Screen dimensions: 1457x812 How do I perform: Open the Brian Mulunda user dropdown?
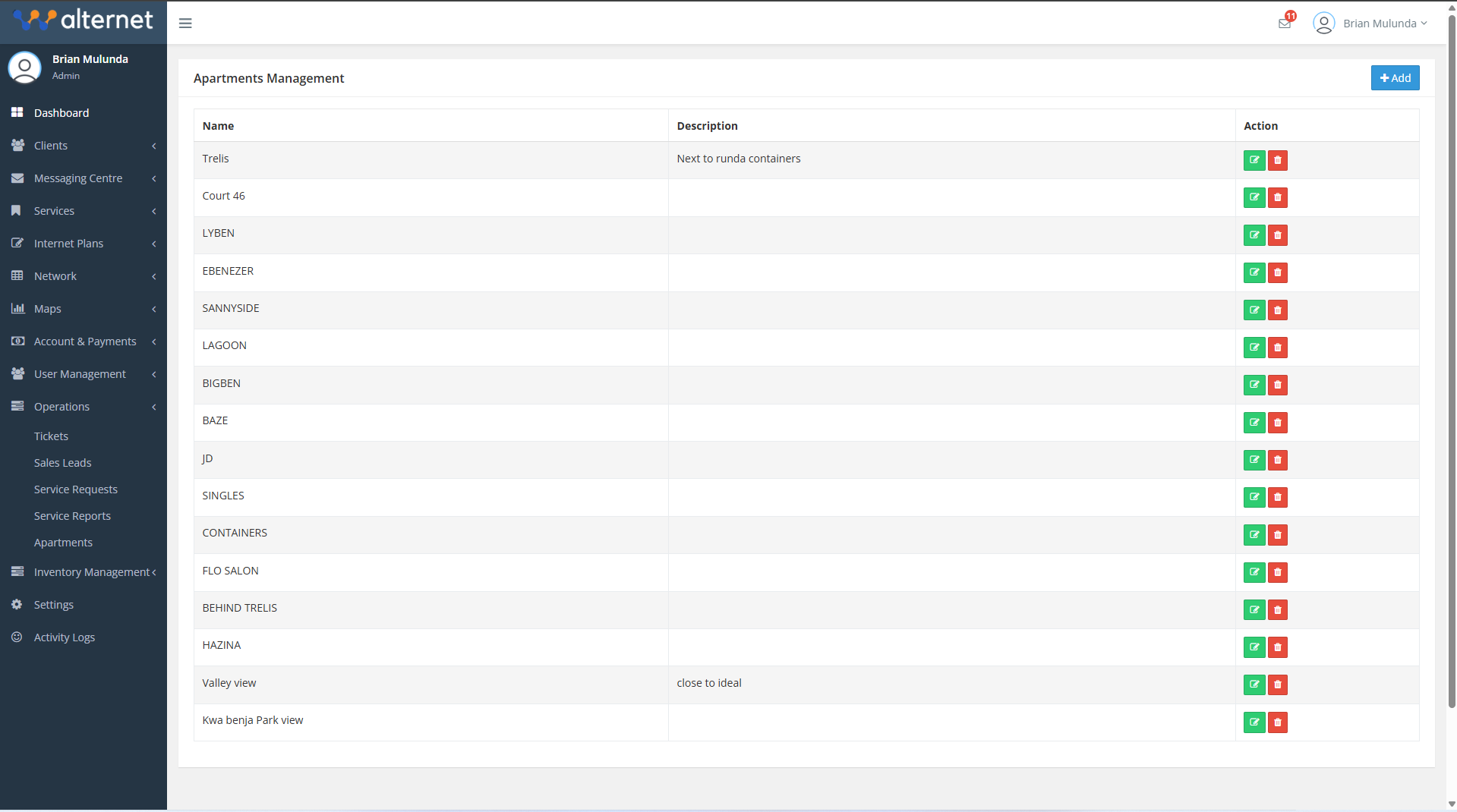1370,24
